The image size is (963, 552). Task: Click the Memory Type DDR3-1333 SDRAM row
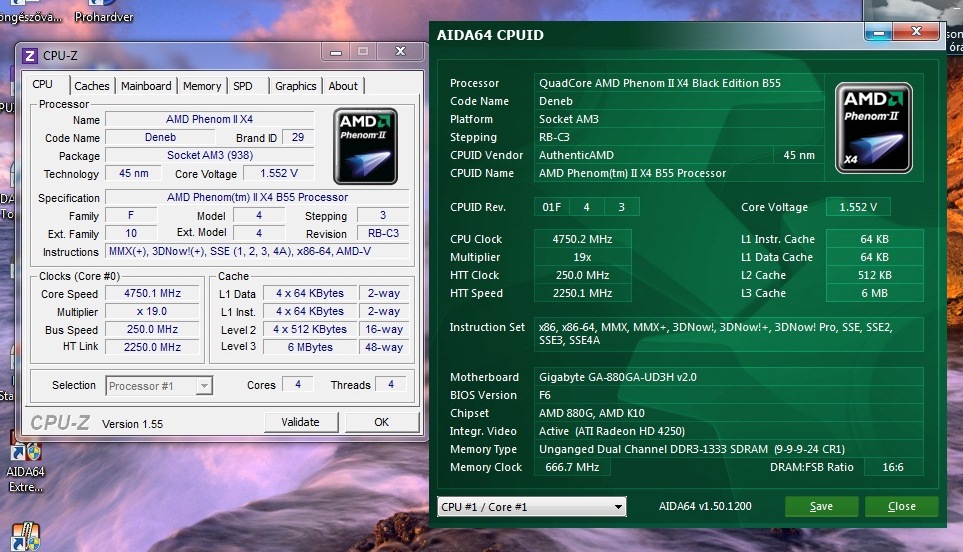[728, 449]
